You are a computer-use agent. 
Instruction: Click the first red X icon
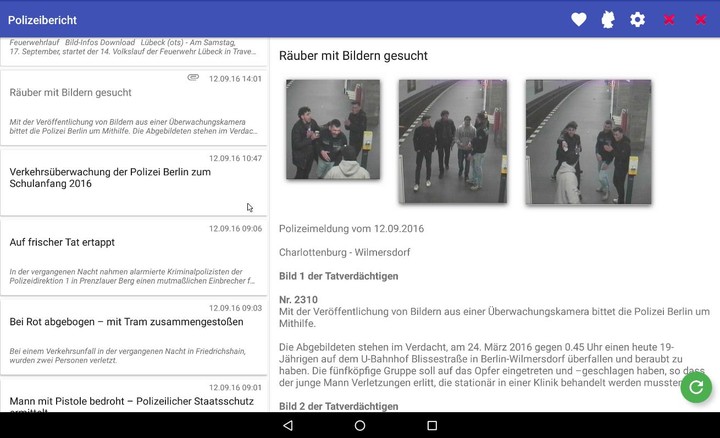tap(669, 19)
